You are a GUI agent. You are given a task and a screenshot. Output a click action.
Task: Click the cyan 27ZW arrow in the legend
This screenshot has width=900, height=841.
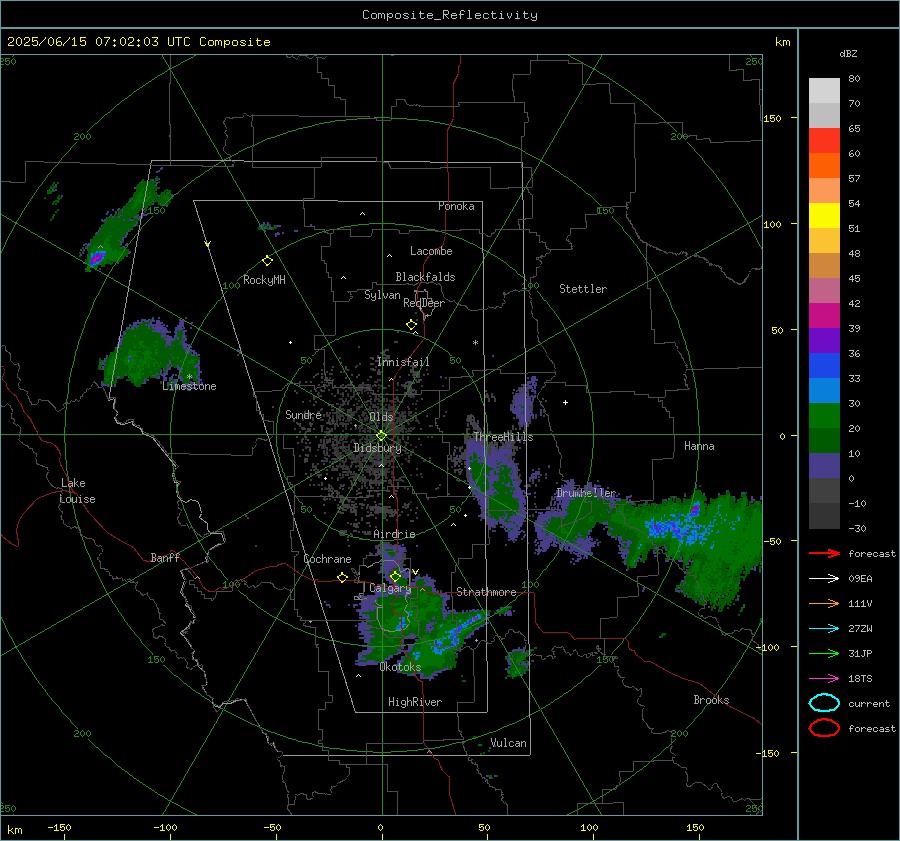coord(824,629)
